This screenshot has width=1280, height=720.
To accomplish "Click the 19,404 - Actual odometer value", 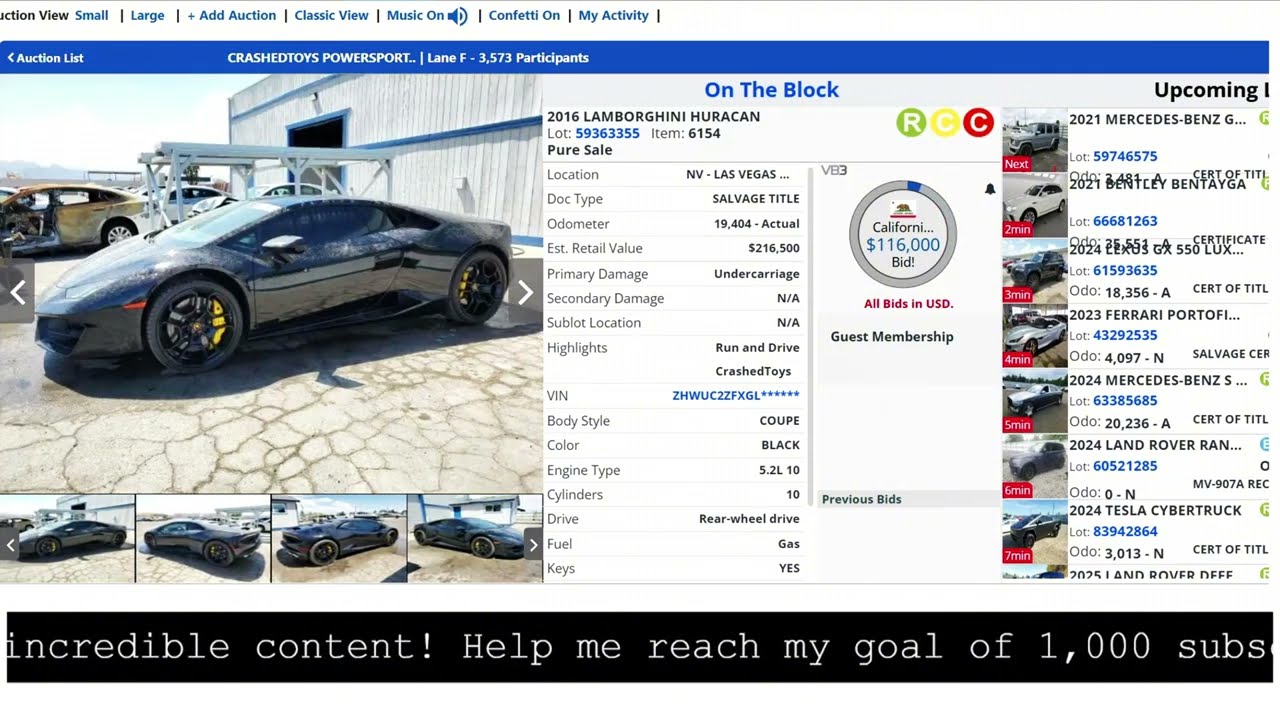I will click(x=757, y=224).
